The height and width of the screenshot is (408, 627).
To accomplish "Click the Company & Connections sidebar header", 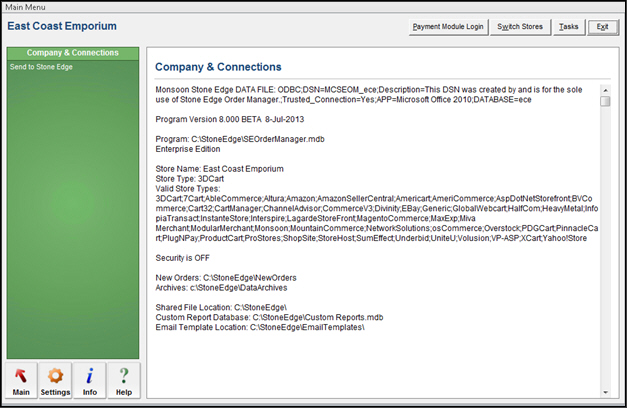I will point(73,53).
